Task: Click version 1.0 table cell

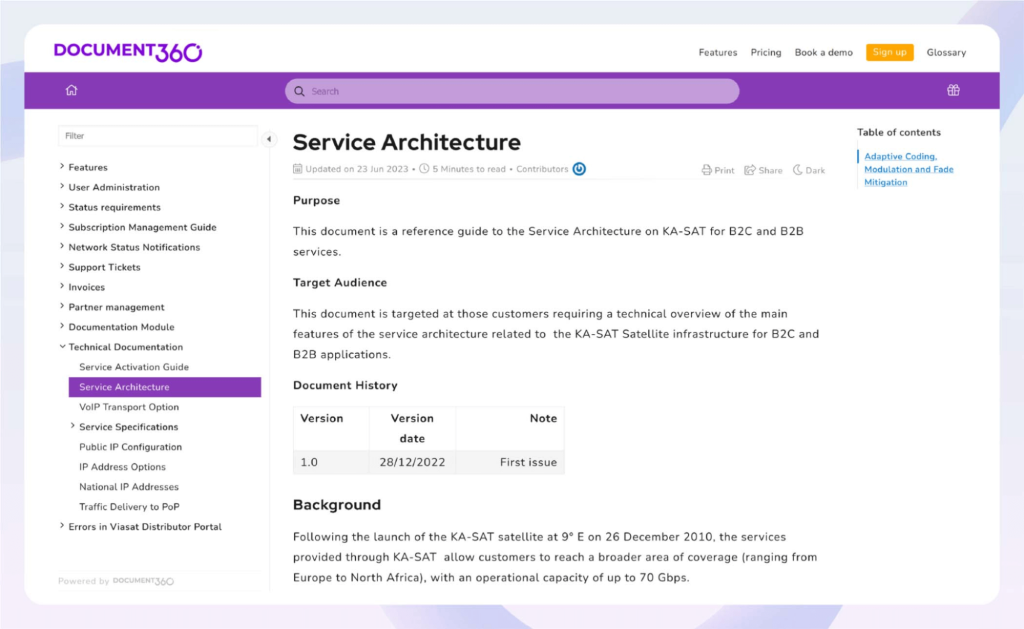Action: click(x=331, y=462)
